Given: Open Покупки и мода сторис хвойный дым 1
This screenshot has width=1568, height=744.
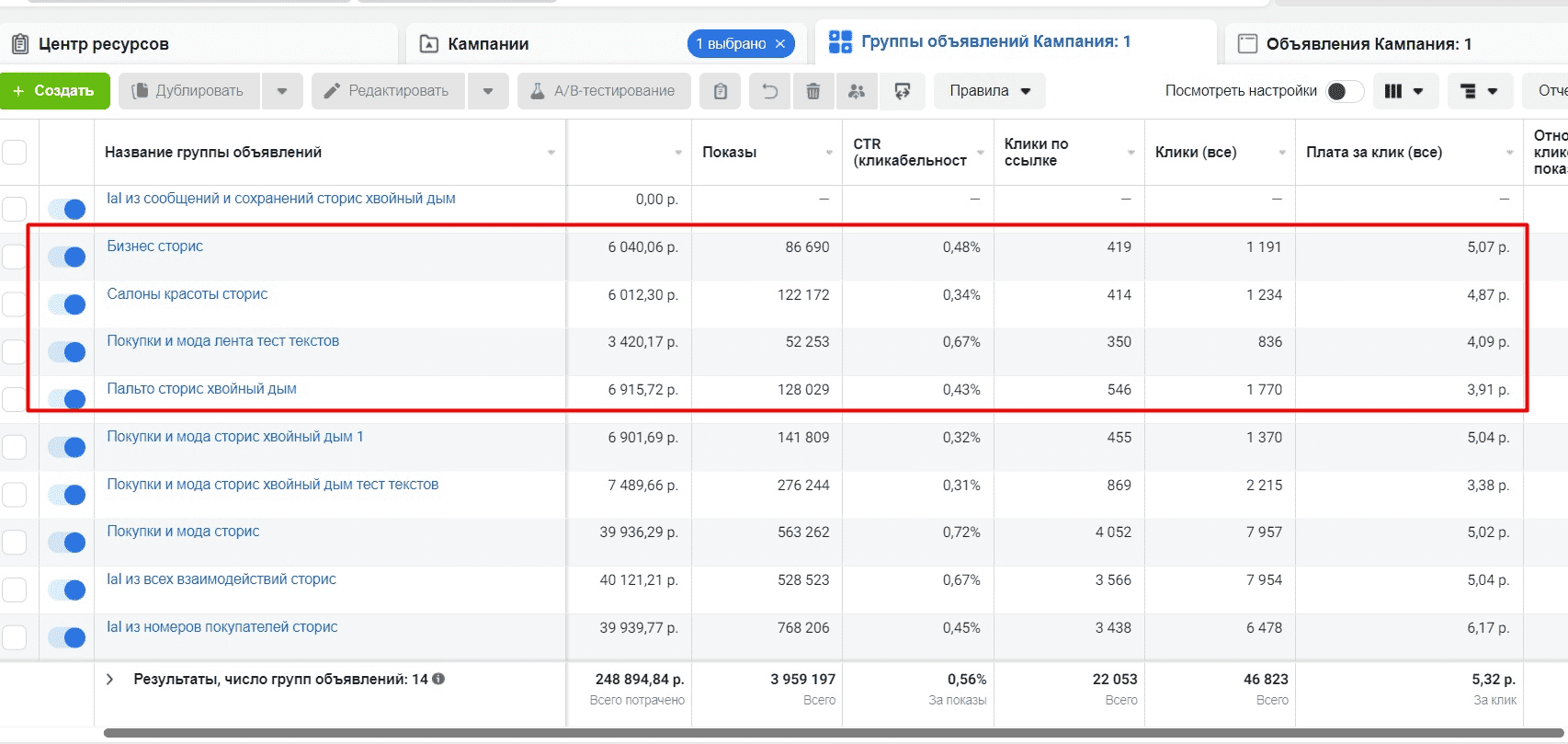Looking at the screenshot, I should coord(235,437).
